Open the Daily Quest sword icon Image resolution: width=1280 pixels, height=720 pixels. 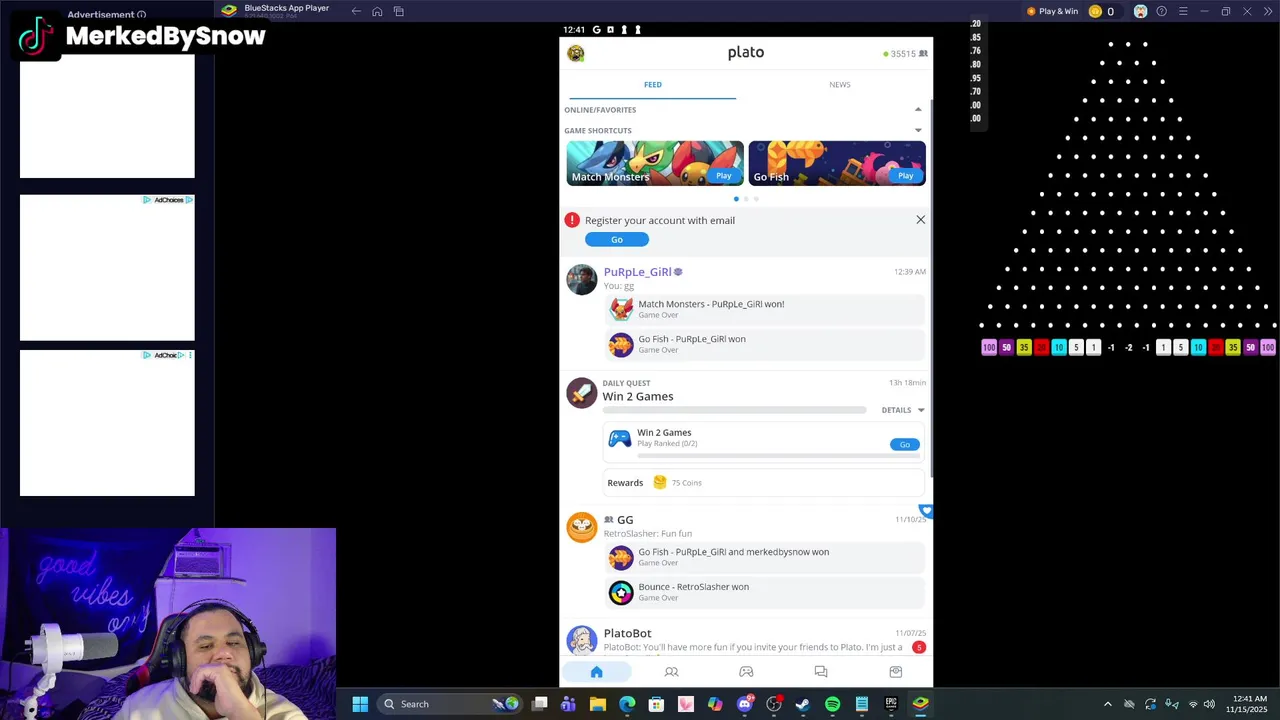(581, 392)
